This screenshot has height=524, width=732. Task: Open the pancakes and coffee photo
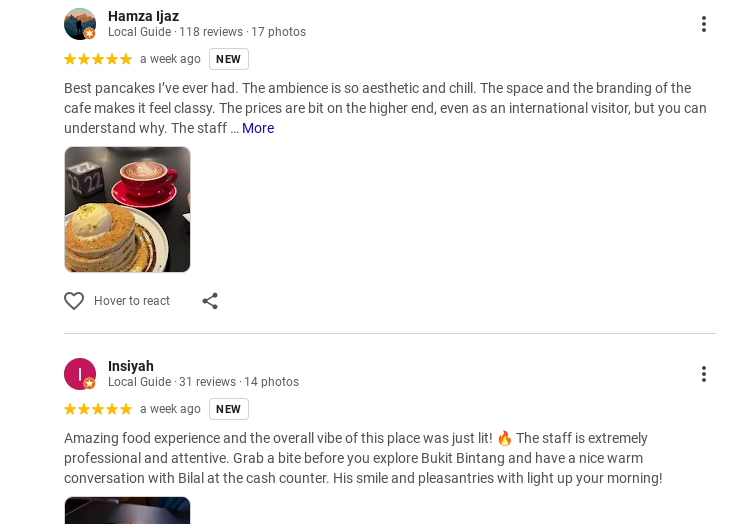pos(127,209)
